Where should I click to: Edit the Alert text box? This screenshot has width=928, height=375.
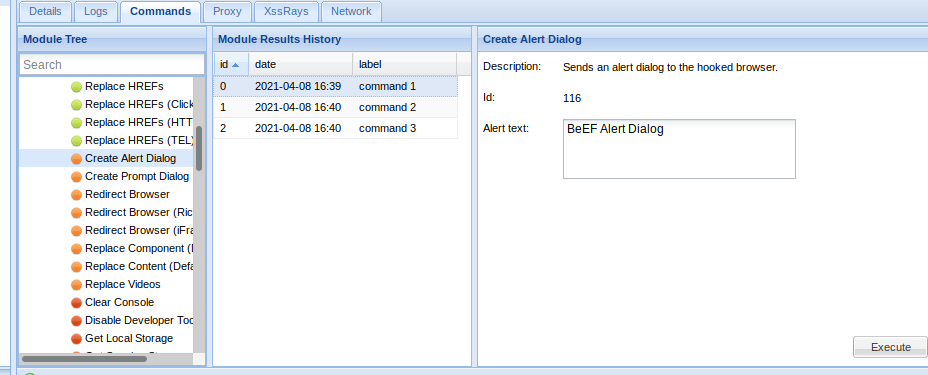679,149
